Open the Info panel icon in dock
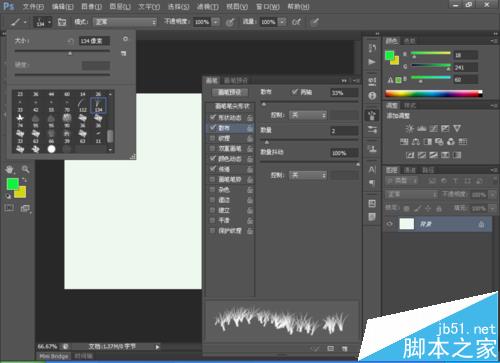This screenshot has height=363, width=500. point(372,96)
